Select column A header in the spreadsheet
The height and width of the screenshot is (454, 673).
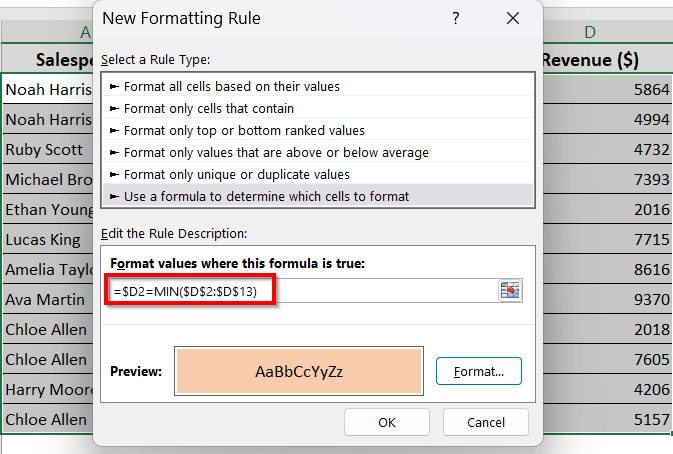[48, 32]
